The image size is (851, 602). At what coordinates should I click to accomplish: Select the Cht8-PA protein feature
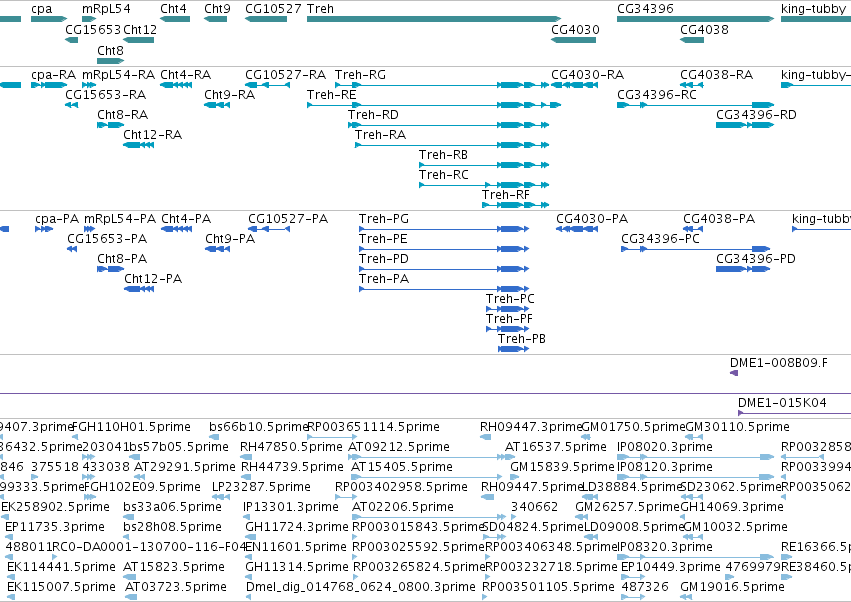click(x=111, y=269)
